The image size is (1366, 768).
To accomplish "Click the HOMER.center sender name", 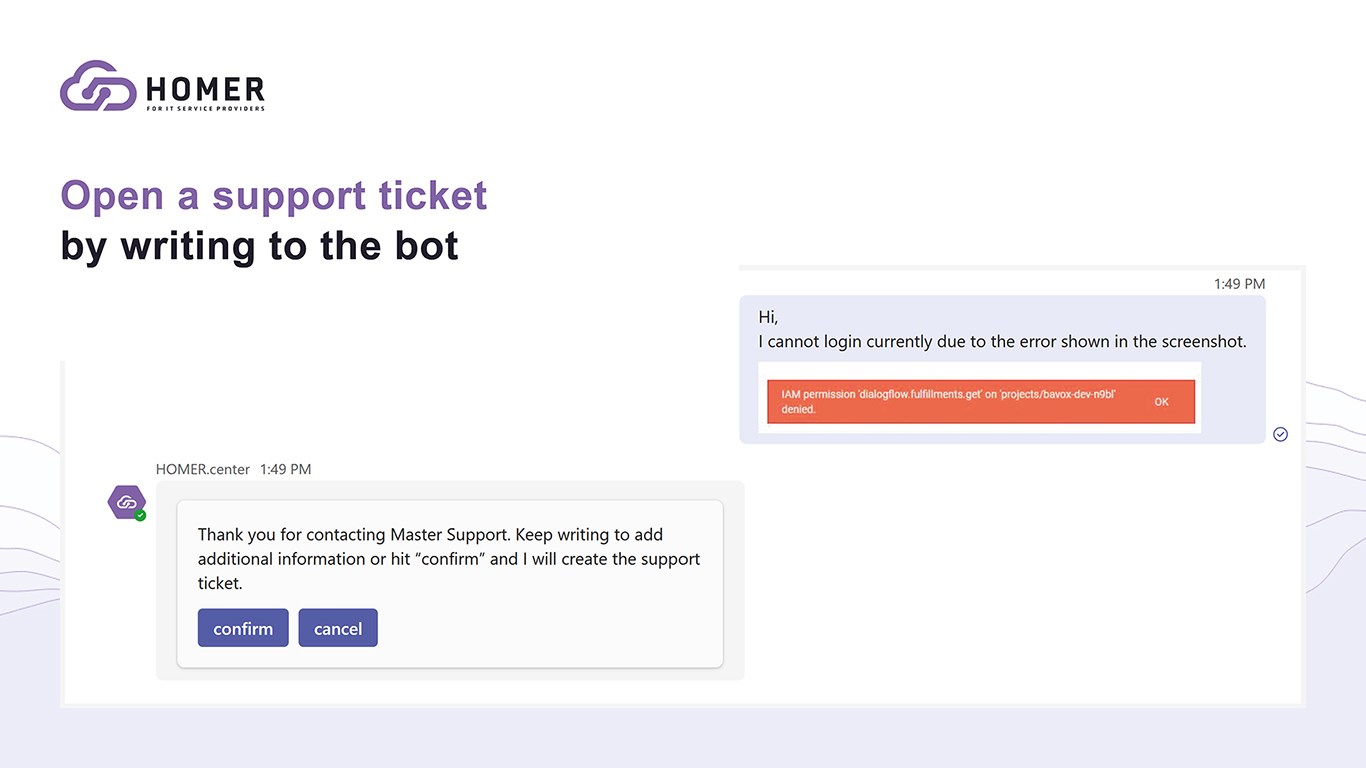I will coord(203,469).
